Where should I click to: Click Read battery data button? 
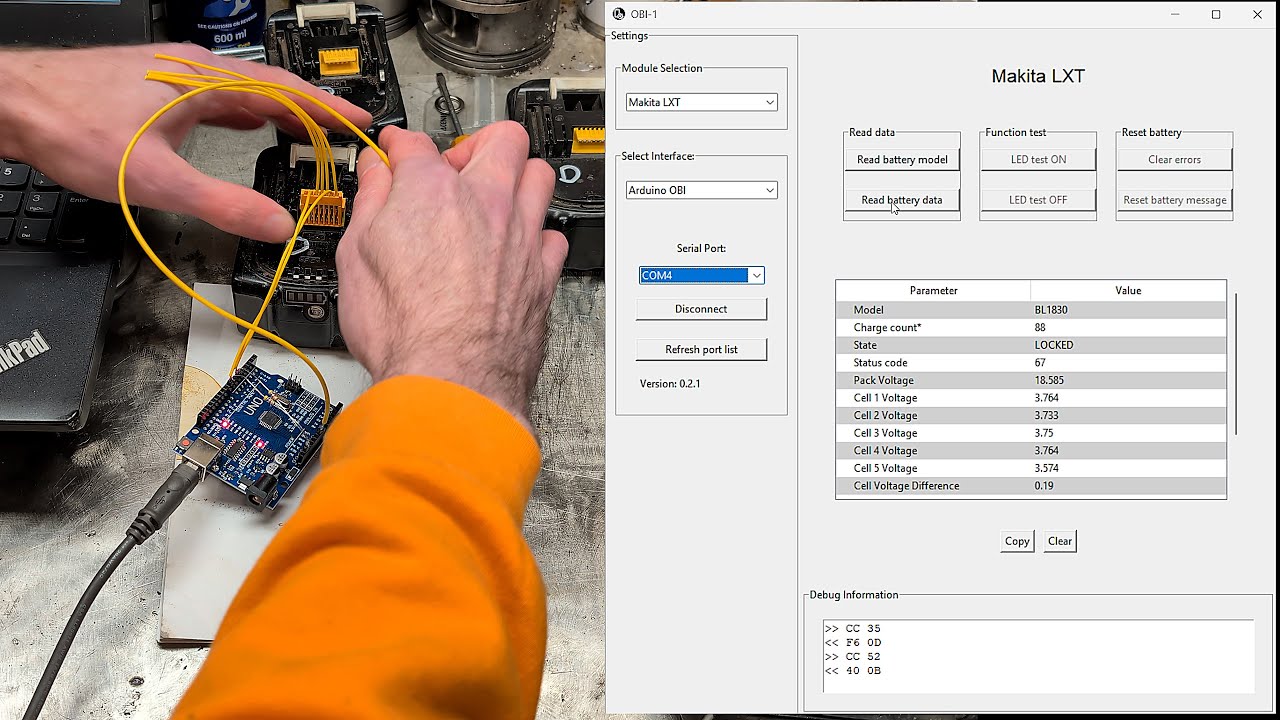click(x=902, y=200)
